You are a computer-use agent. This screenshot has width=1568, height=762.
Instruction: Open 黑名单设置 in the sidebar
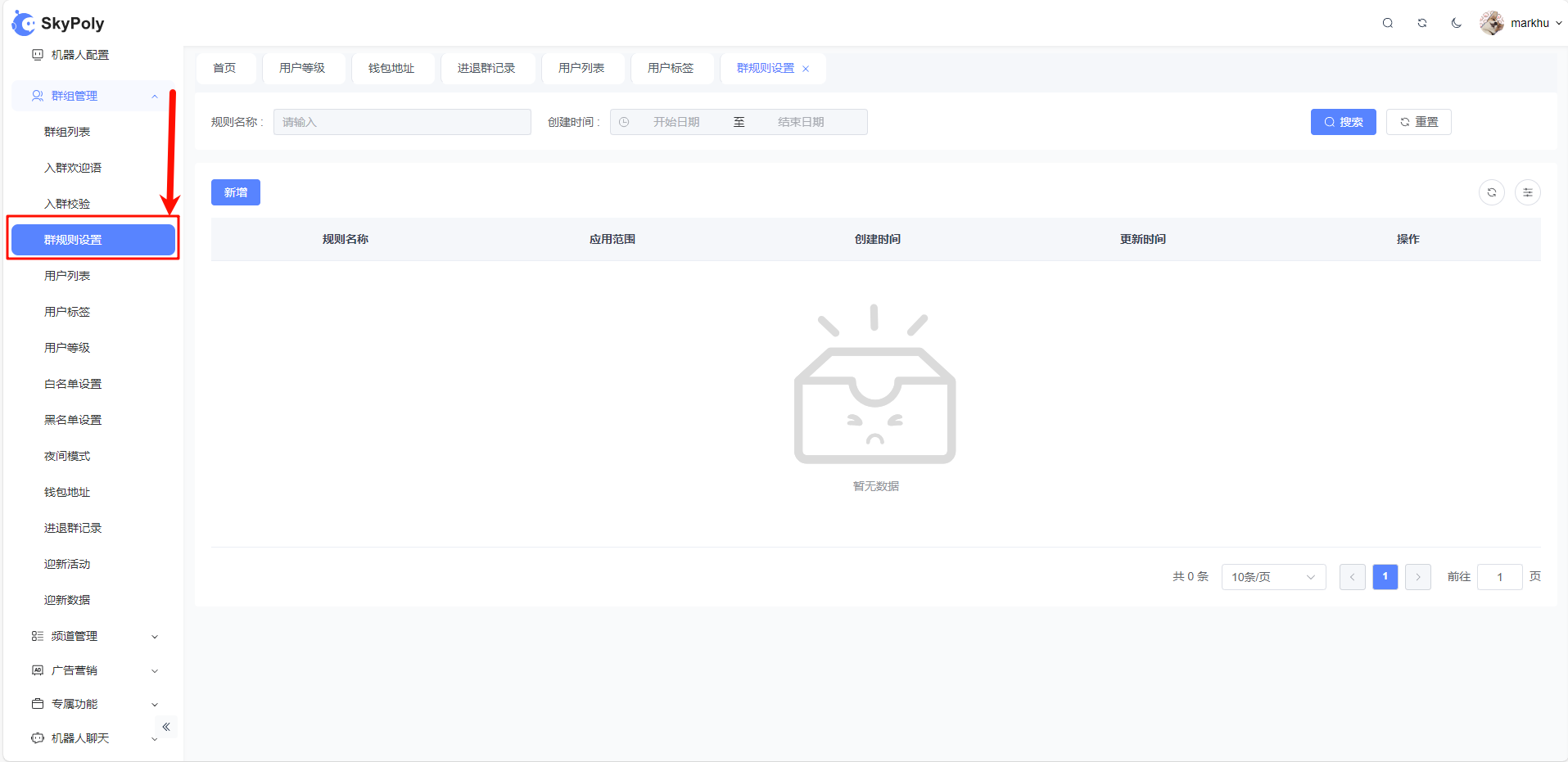tap(73, 420)
